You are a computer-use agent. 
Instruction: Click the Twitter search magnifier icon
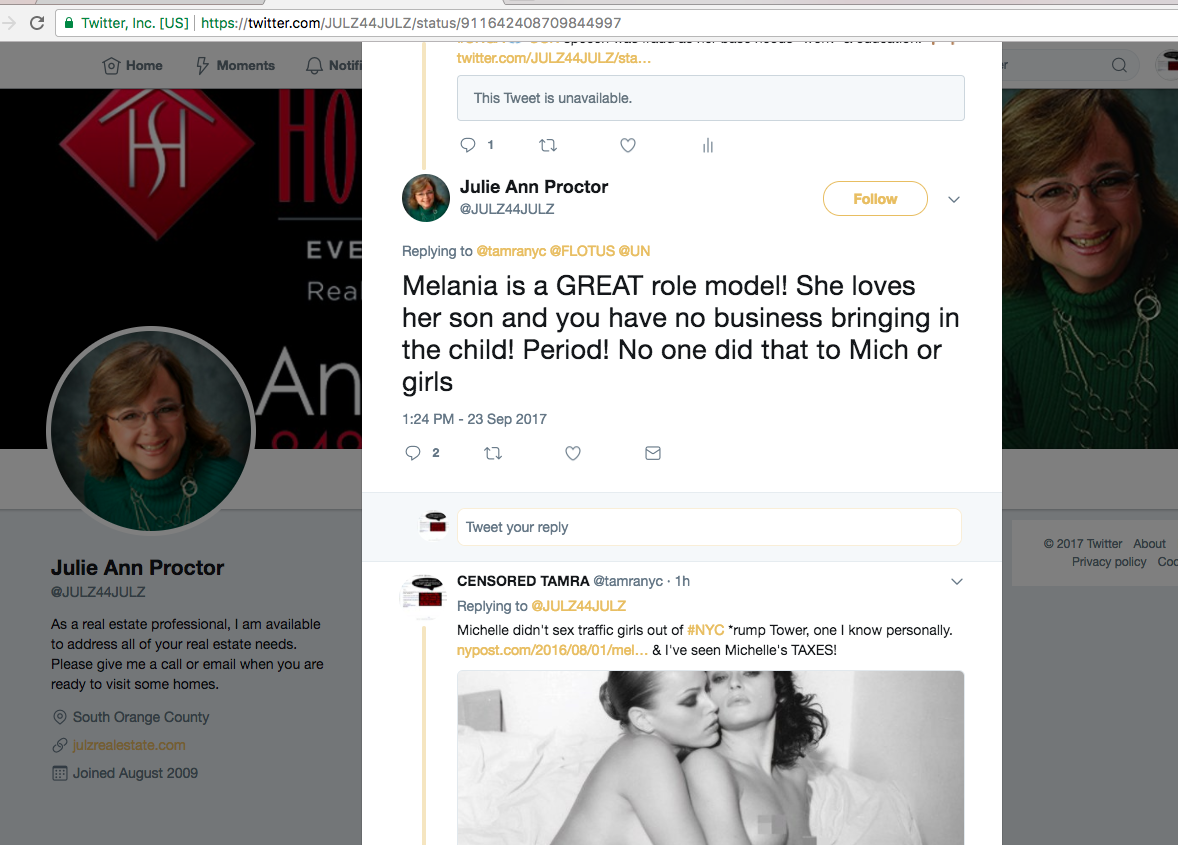[1119, 65]
